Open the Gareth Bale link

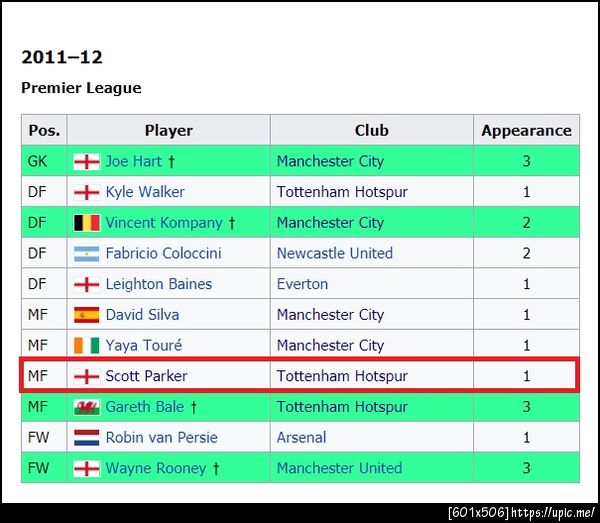(x=145, y=407)
